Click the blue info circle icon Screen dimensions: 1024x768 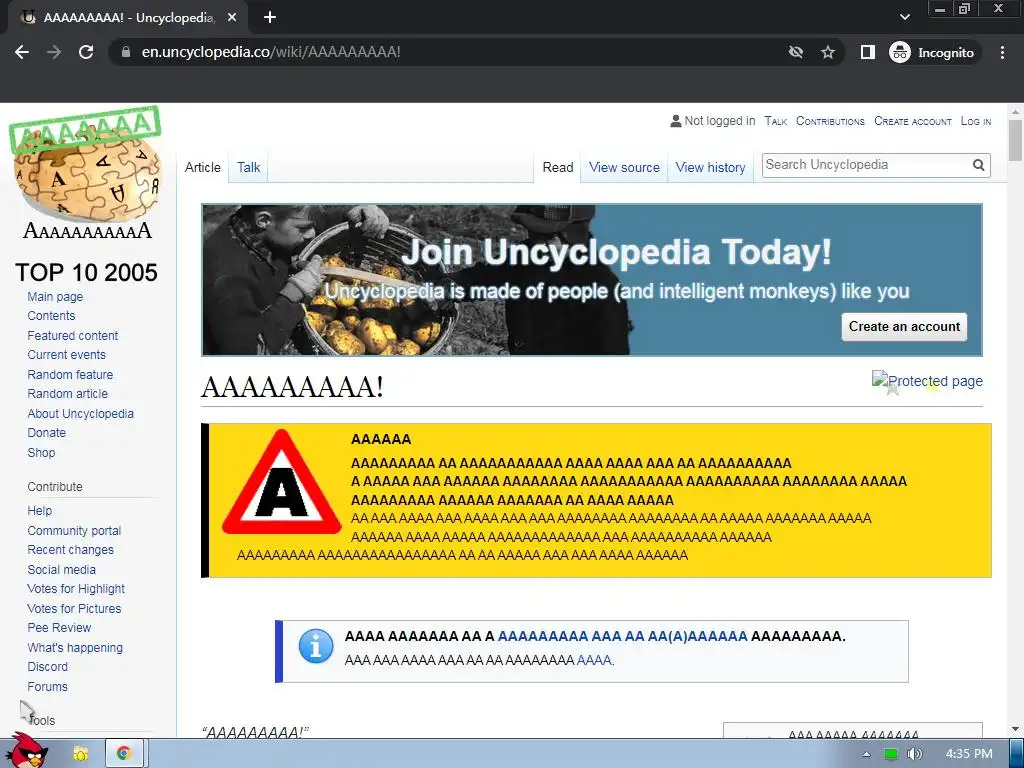316,647
